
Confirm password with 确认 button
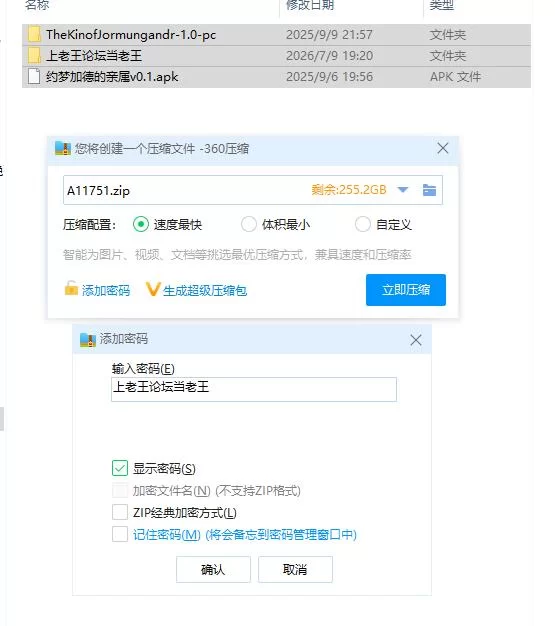[213, 569]
